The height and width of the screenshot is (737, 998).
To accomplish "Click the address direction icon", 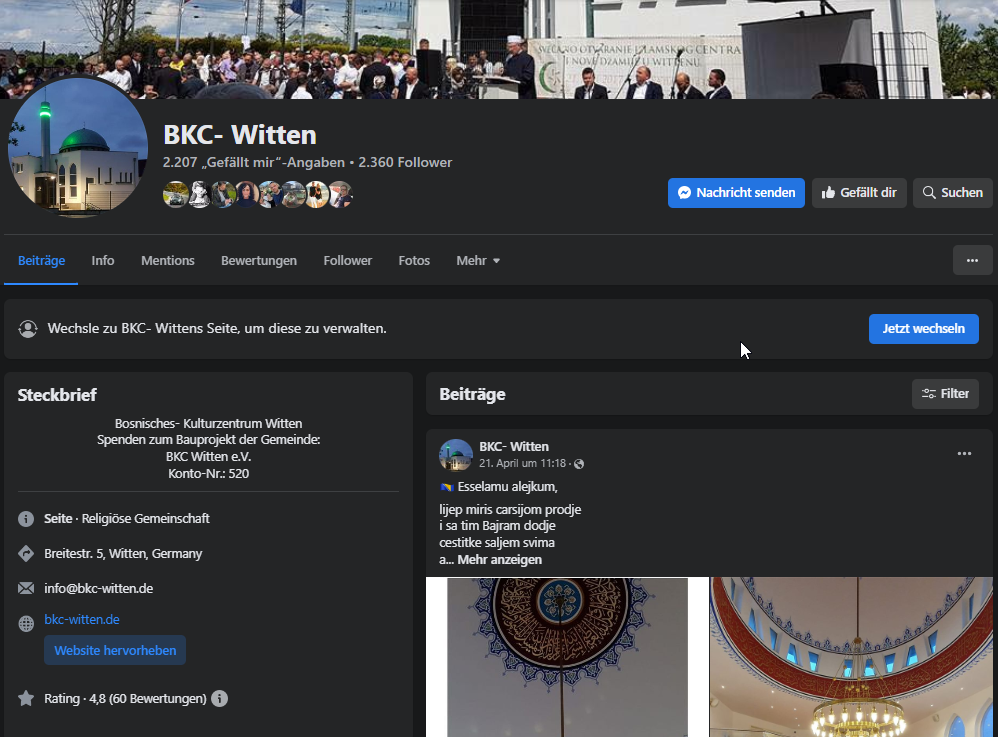I will [26, 554].
